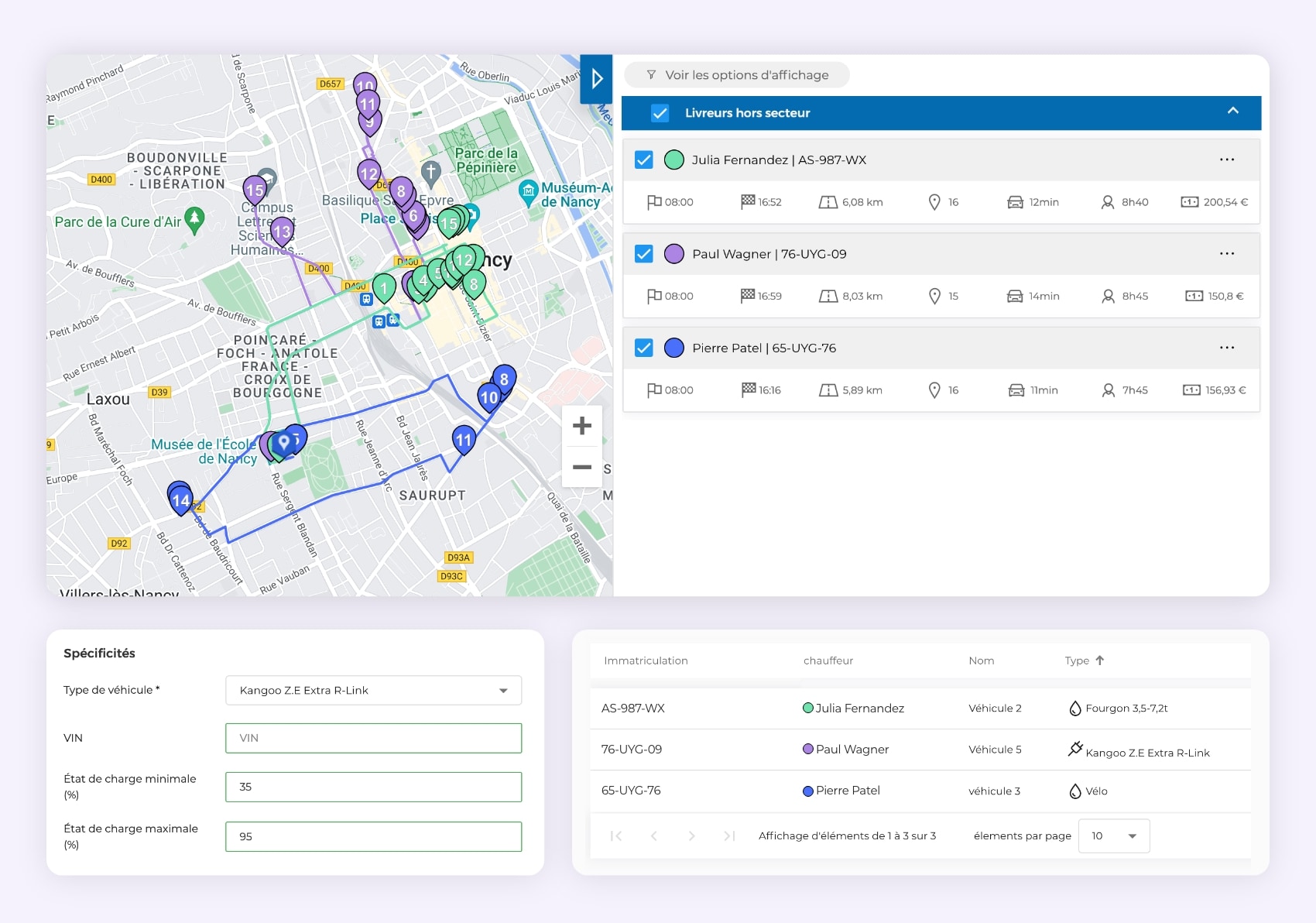Click the road distance icon showing 5,89 km
1316x923 pixels.
point(828,389)
